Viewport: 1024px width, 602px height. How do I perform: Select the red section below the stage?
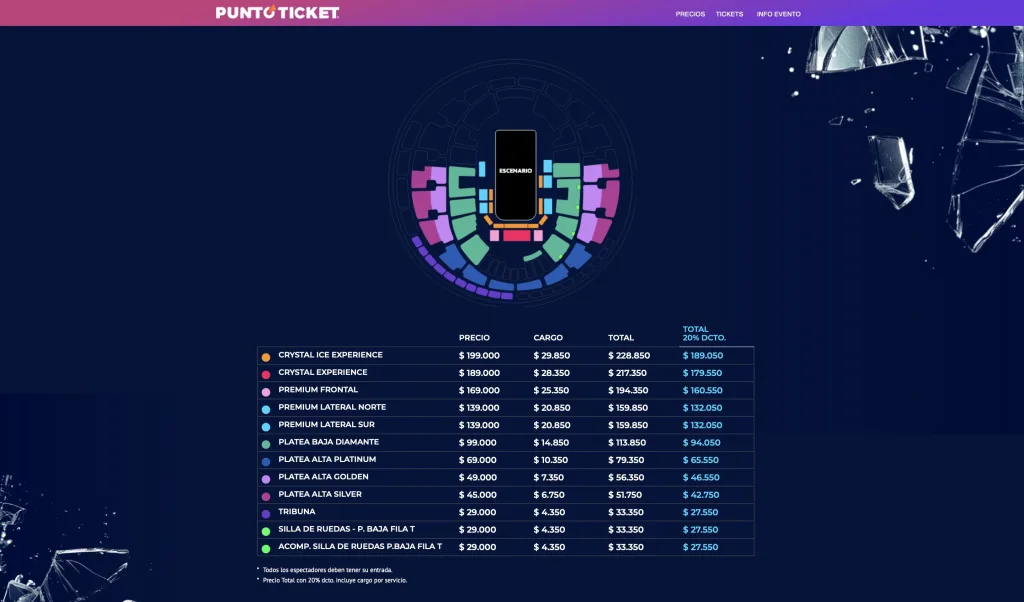click(516, 236)
